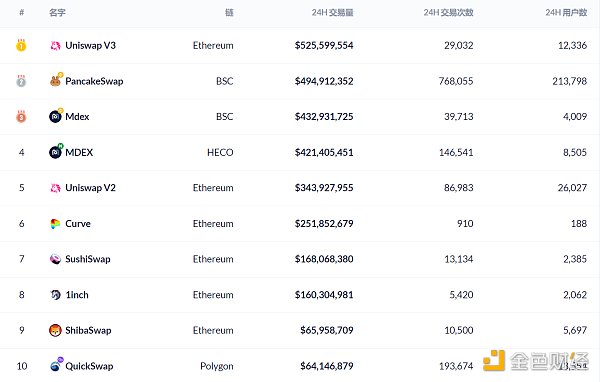The image size is (600, 382).
Task: Click the SushiSwap logo
Action: coord(55,259)
